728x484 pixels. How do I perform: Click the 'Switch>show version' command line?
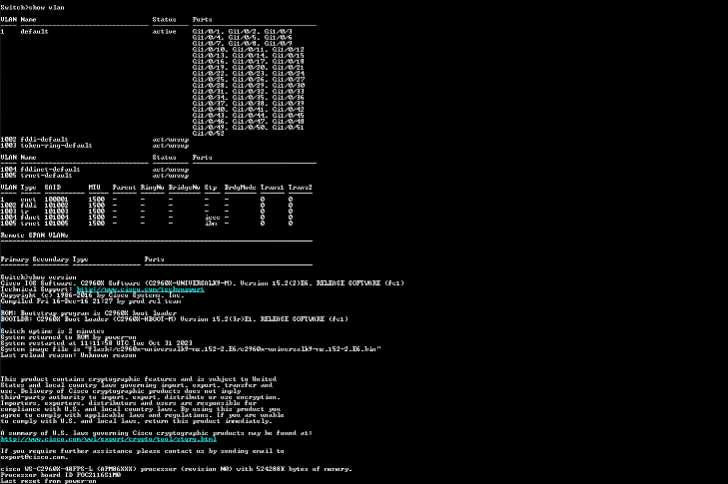coord(39,277)
